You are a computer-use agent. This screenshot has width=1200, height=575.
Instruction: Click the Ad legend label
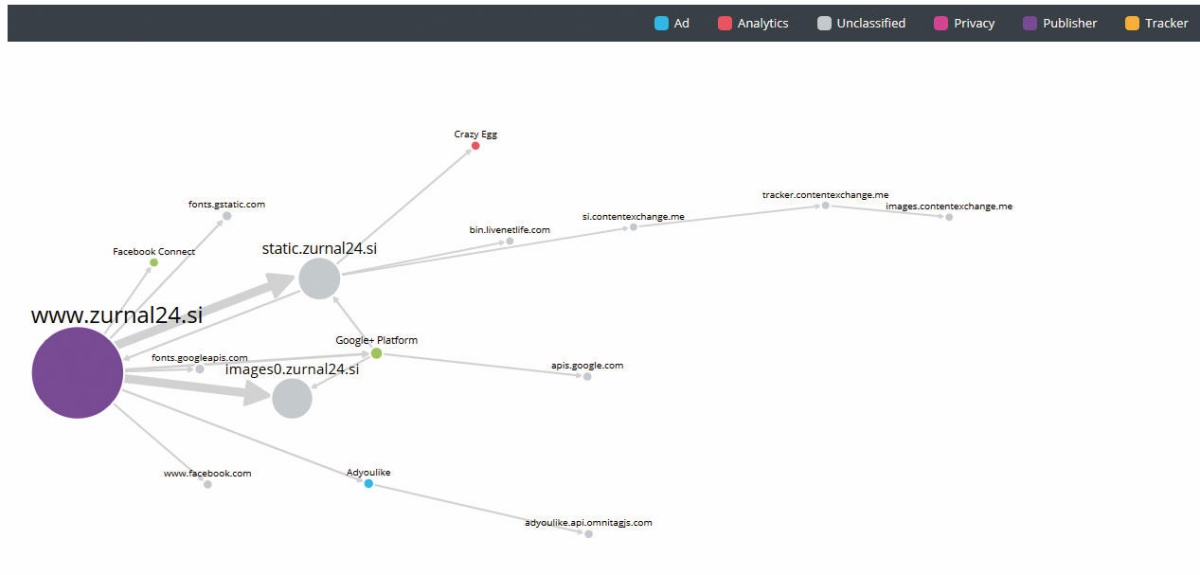point(682,23)
